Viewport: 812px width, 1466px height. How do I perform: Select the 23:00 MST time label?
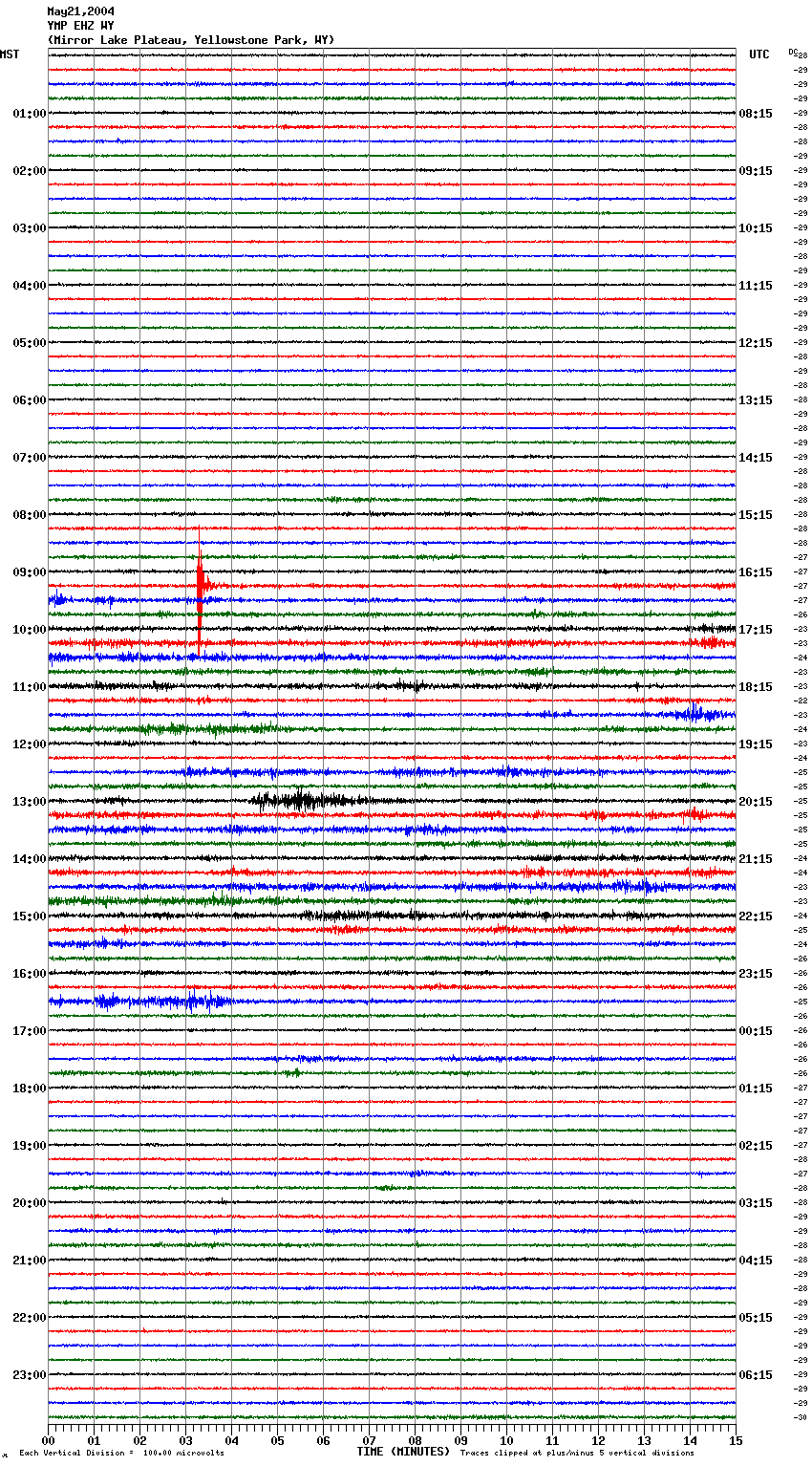point(30,1375)
